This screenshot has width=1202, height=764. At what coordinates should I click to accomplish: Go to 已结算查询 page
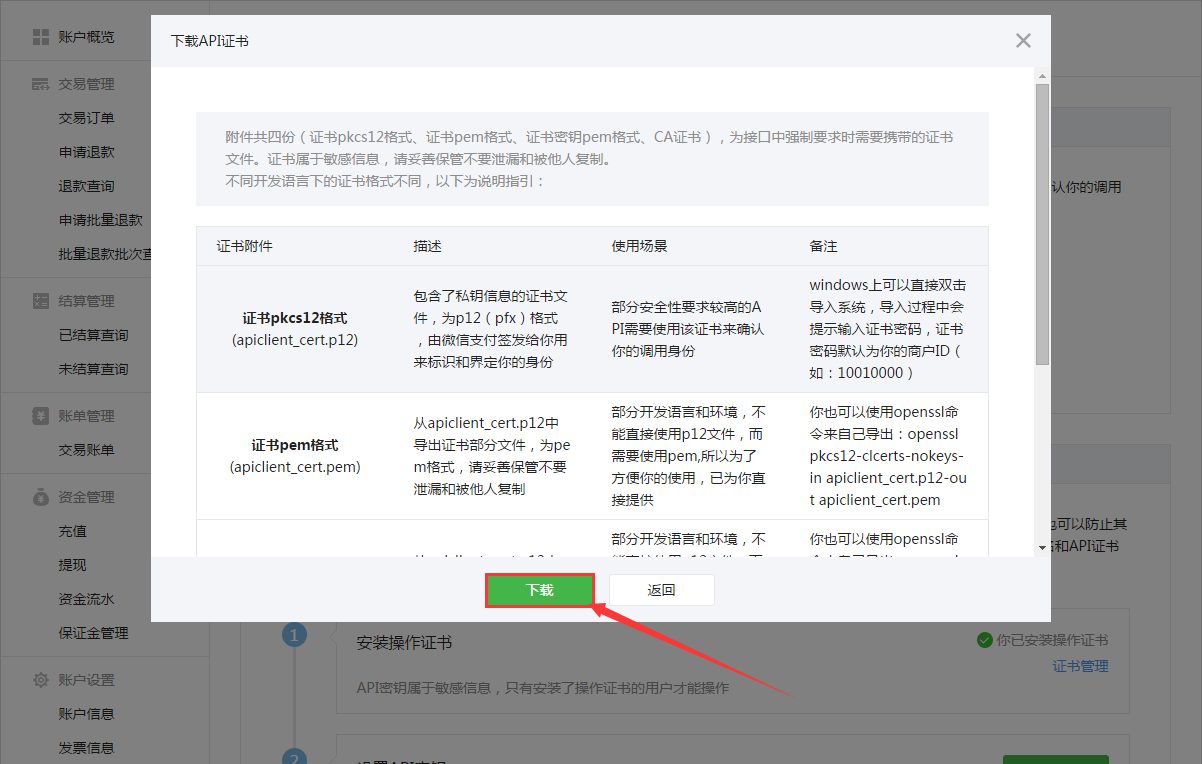tap(94, 335)
